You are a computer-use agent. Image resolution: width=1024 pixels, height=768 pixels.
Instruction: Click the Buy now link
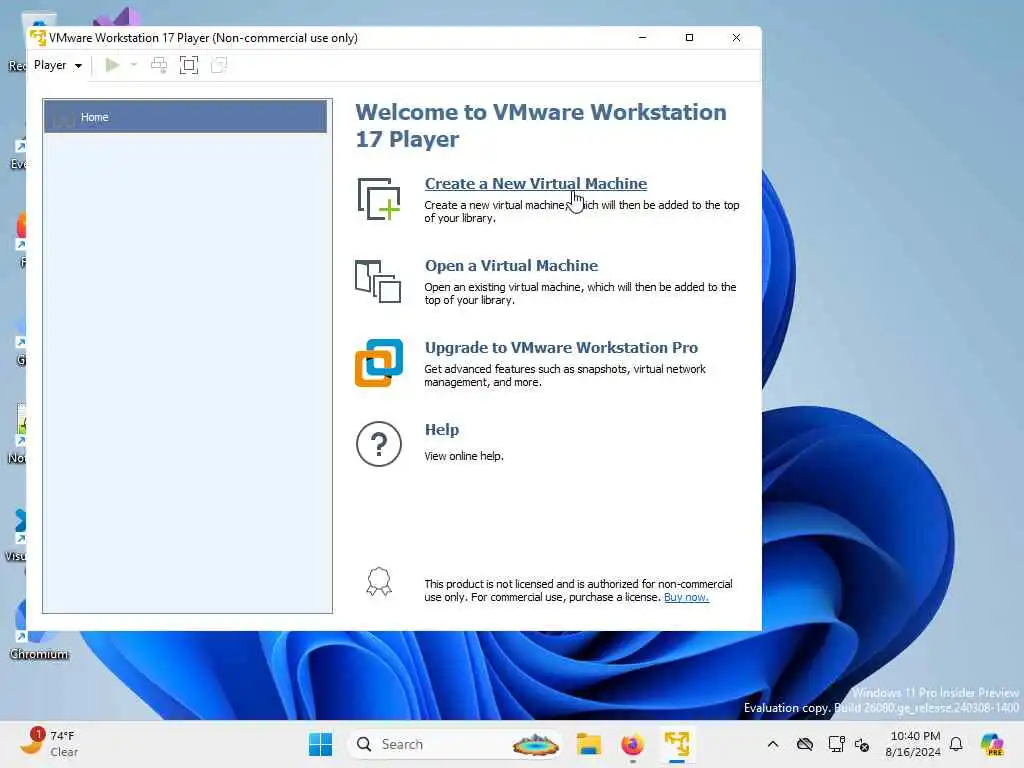click(686, 597)
